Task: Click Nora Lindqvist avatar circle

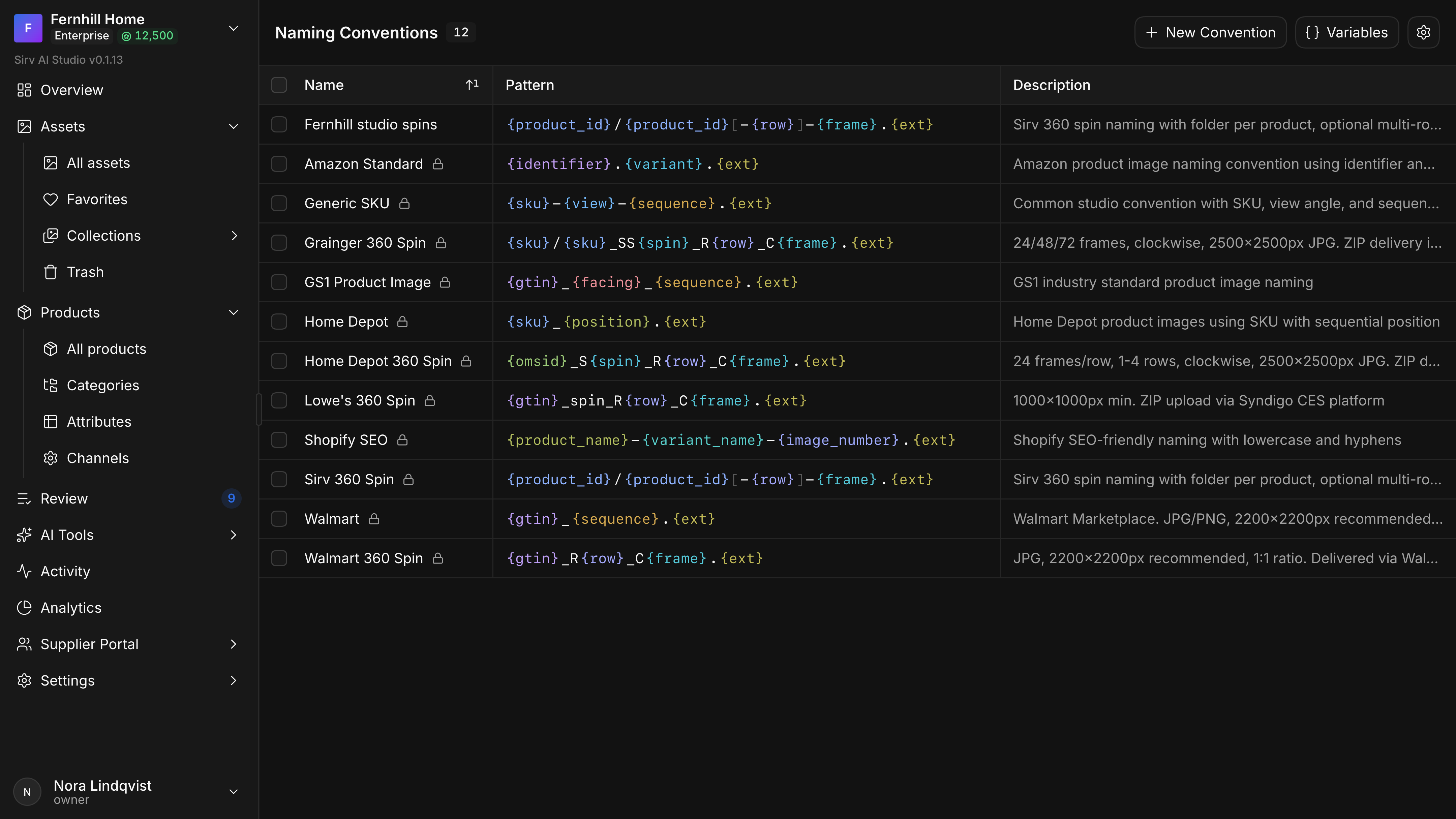Action: click(27, 791)
